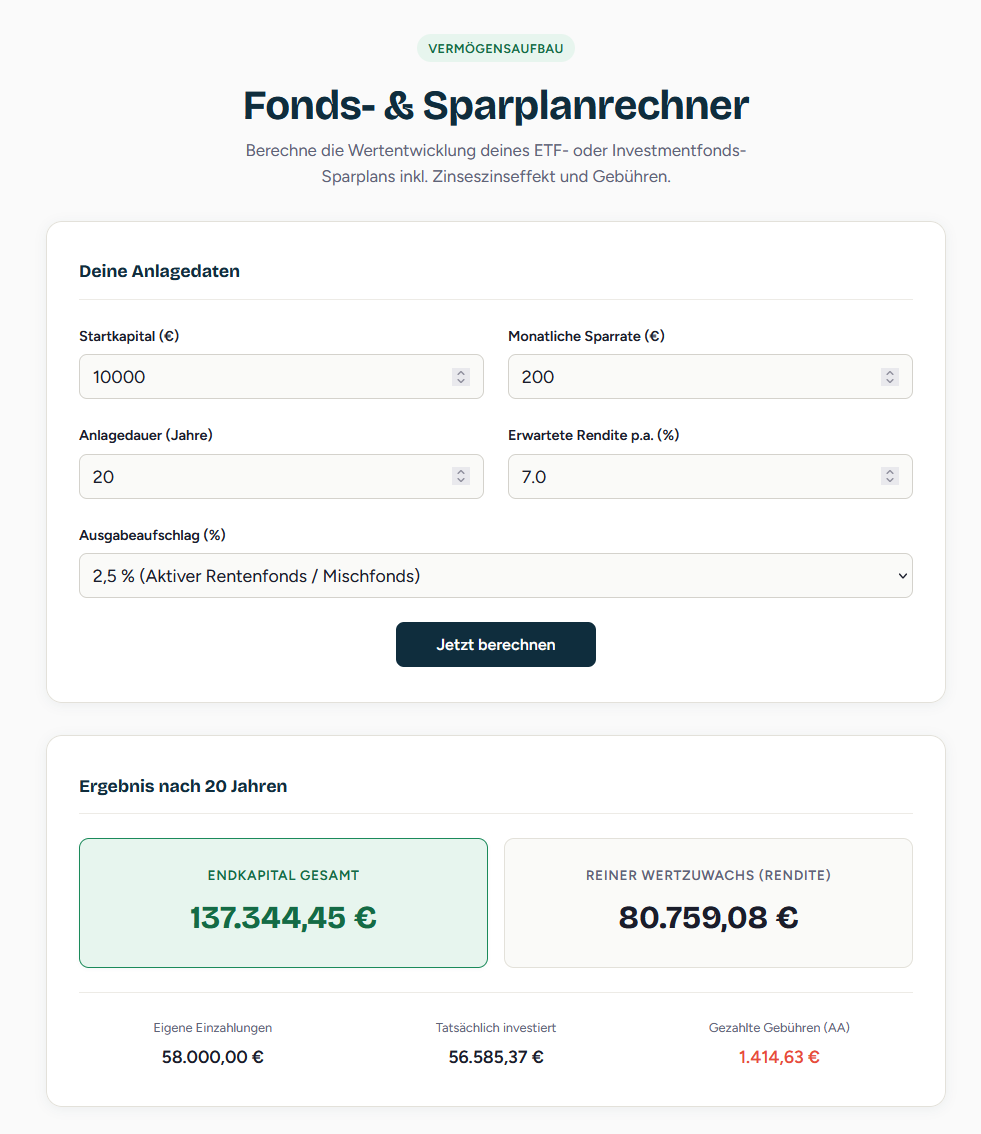Increase Monatliche Sparrate via up arrow
This screenshot has height=1134, width=981.
889,372
